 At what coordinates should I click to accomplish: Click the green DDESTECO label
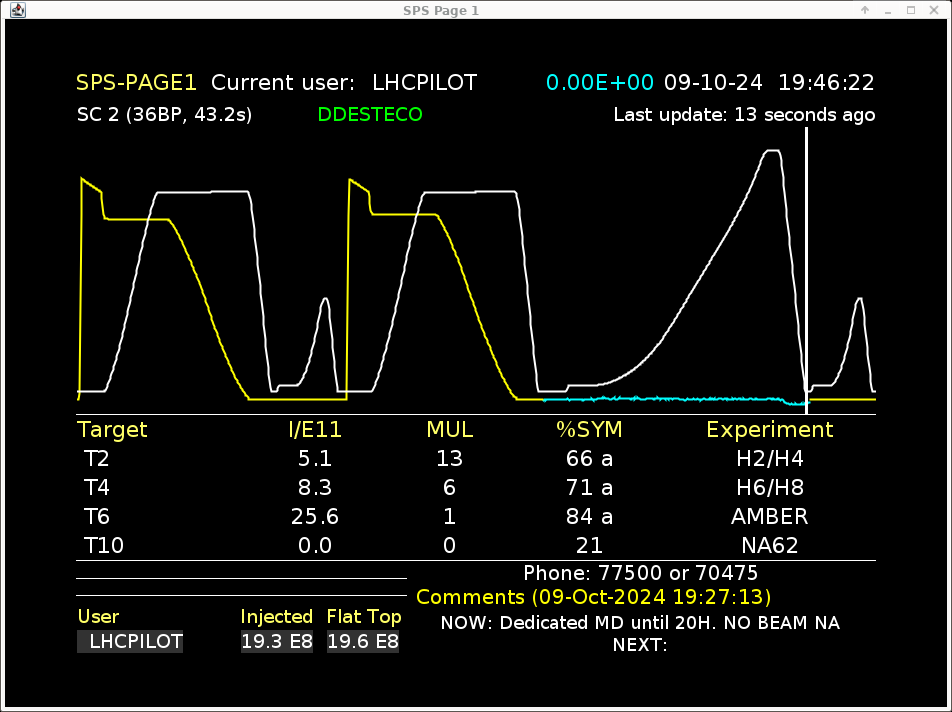(370, 115)
